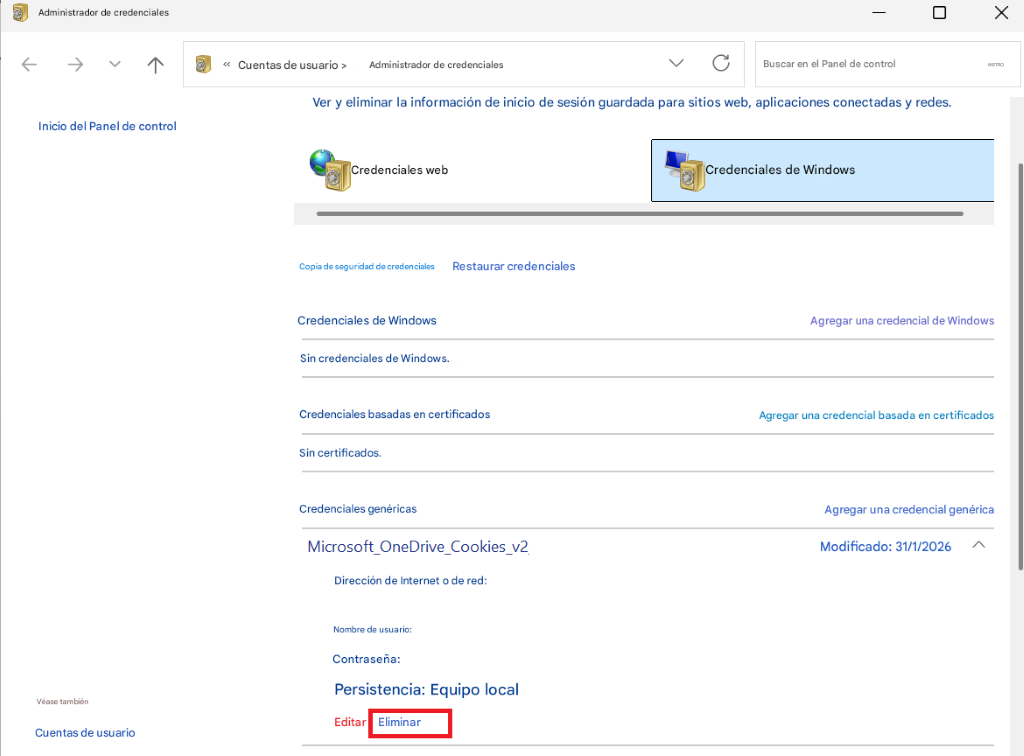Open Cuentas de usuario under Véase también
1024x756 pixels.
[x=85, y=732]
